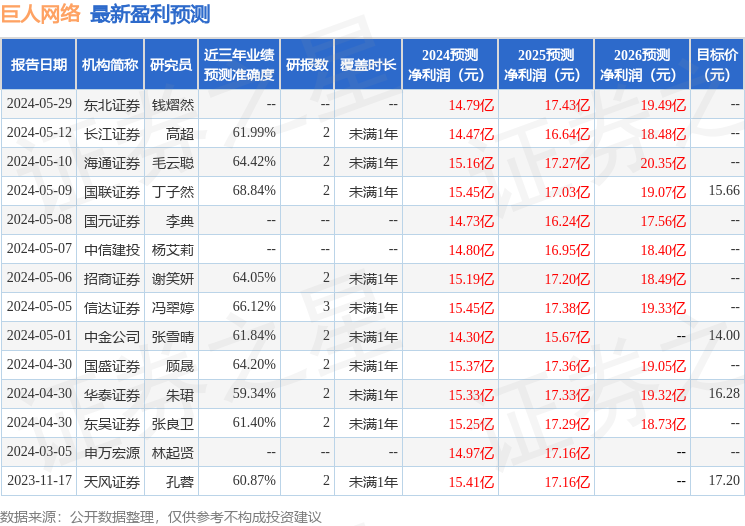Select the 研究员 column header
745x526 pixels.
pos(171,65)
